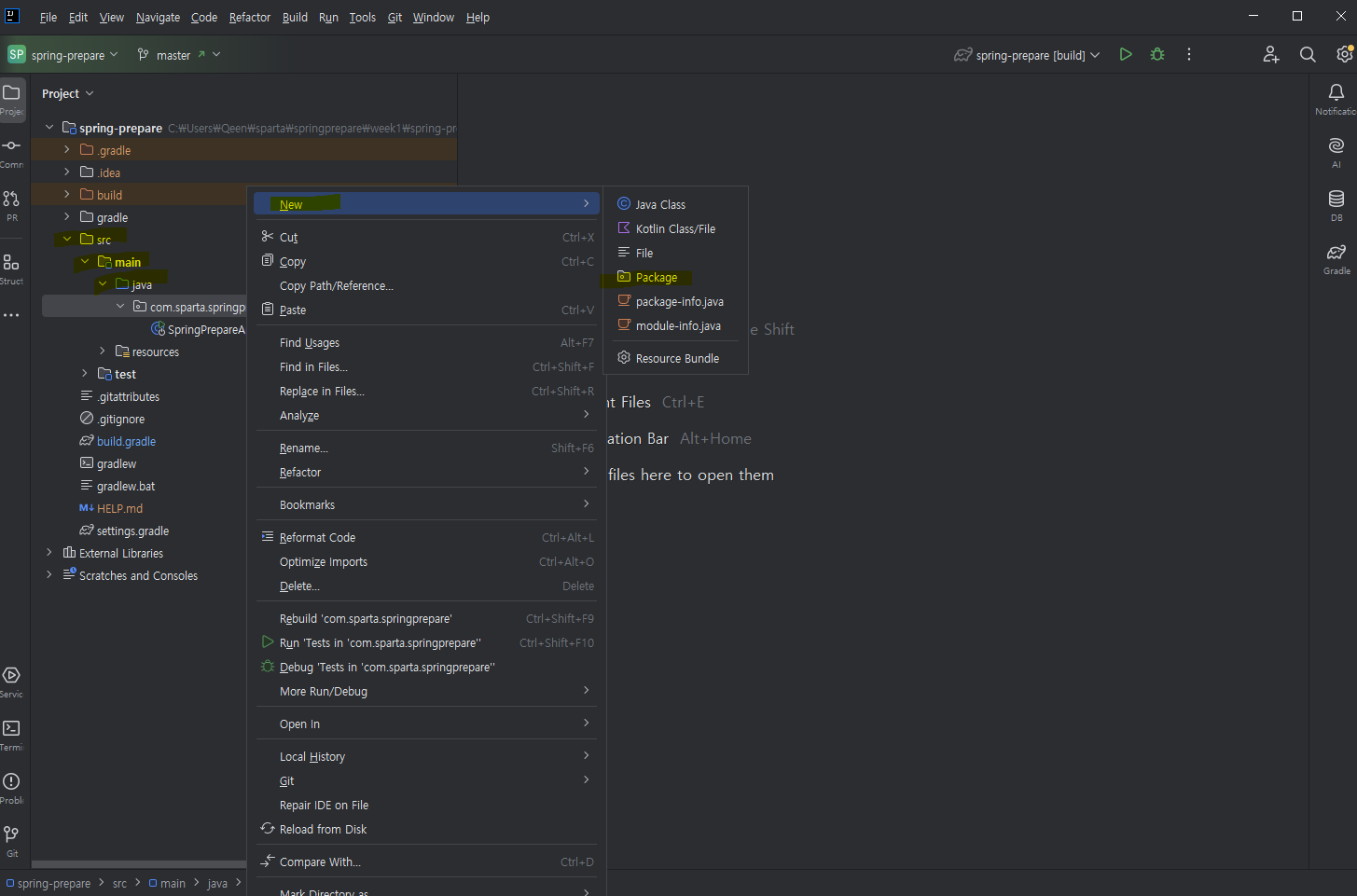
Task: Select build.gradle file in tree
Action: click(126, 441)
